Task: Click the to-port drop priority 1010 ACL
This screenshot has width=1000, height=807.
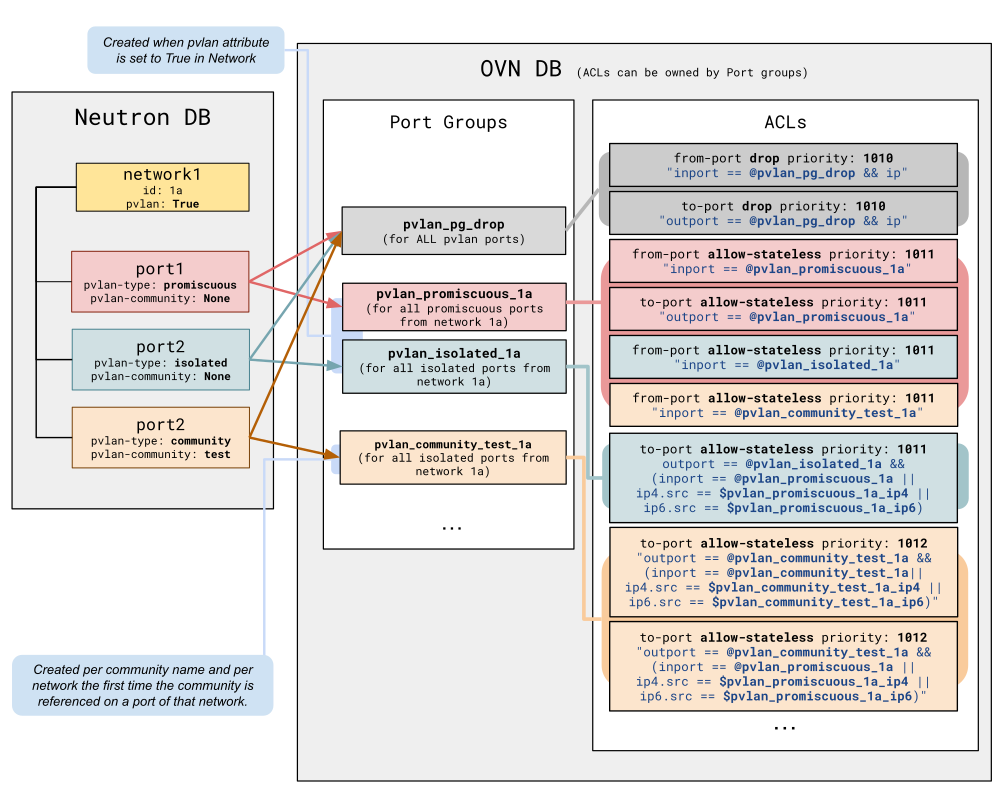Action: [783, 213]
